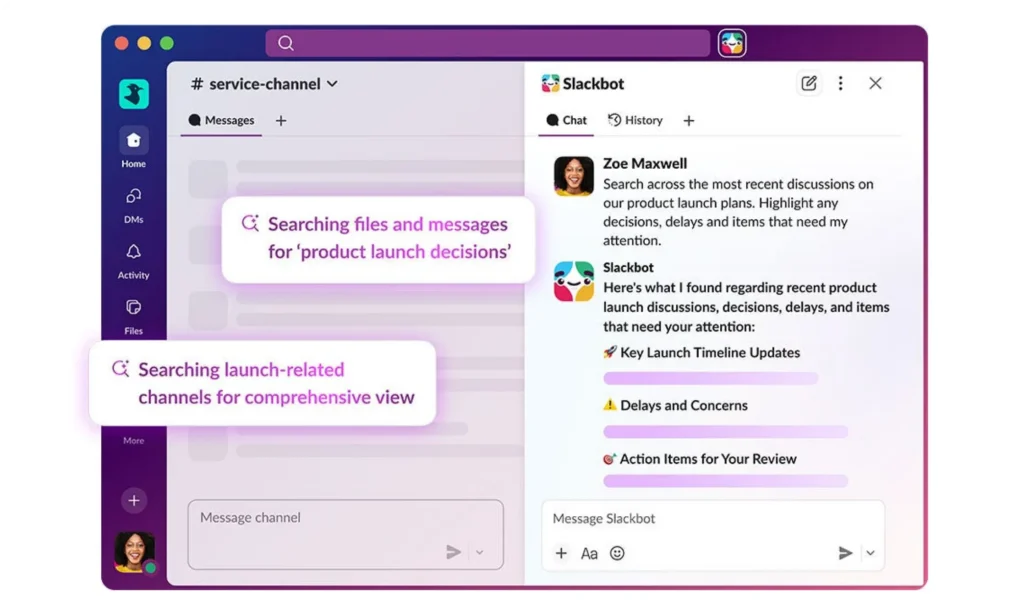The height and width of the screenshot is (608, 1024).
Task: Click 'Searching launch-related channels' status card
Action: [x=263, y=383]
